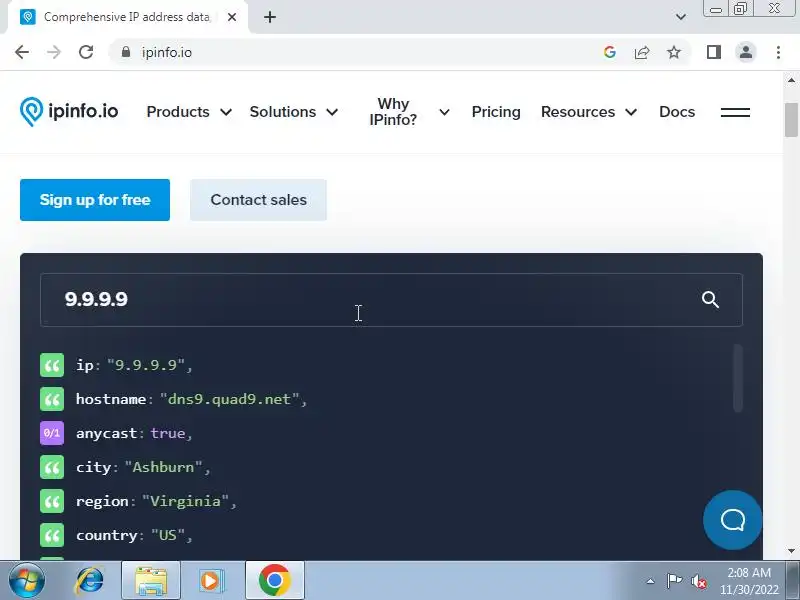Reload the page with the refresh icon
Viewport: 800px width, 600px height.
86,52
